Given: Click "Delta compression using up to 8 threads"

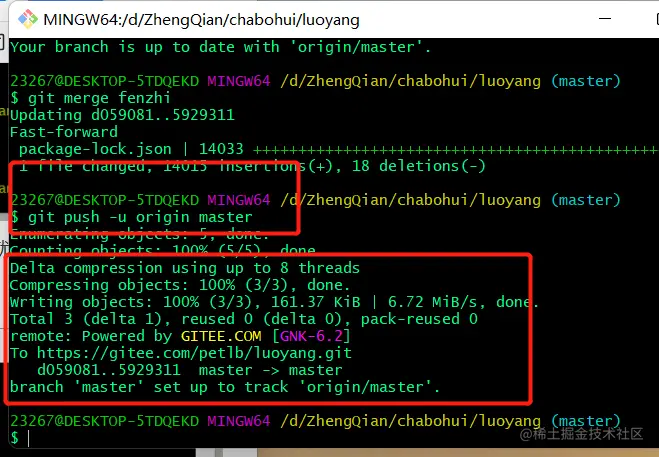Looking at the screenshot, I should [185, 268].
